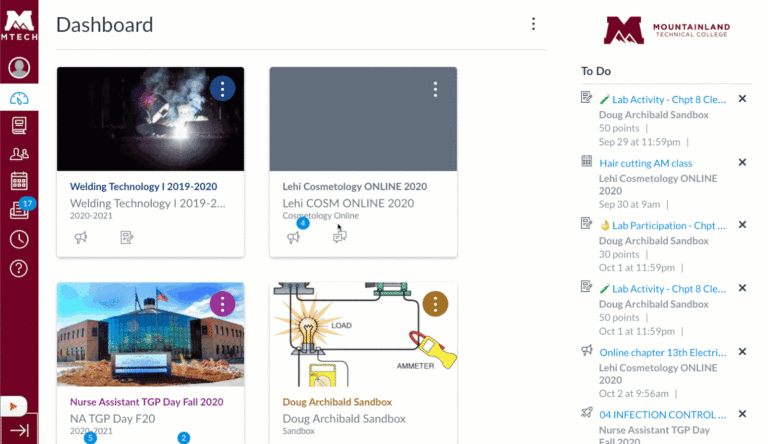Image resolution: width=768 pixels, height=444 pixels.
Task: Open the Account avatar in sidebar
Action: (x=18, y=68)
